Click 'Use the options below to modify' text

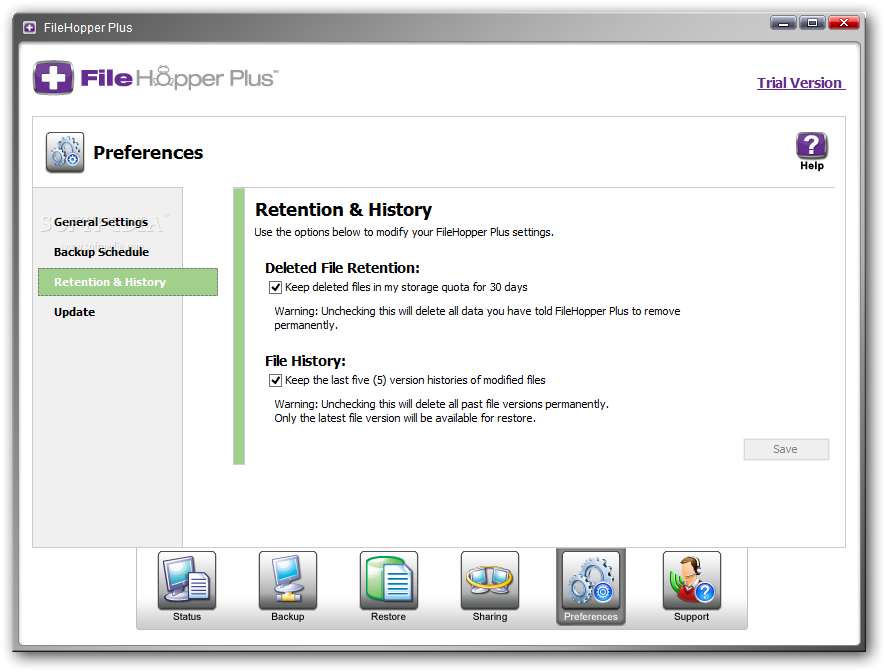(x=403, y=232)
